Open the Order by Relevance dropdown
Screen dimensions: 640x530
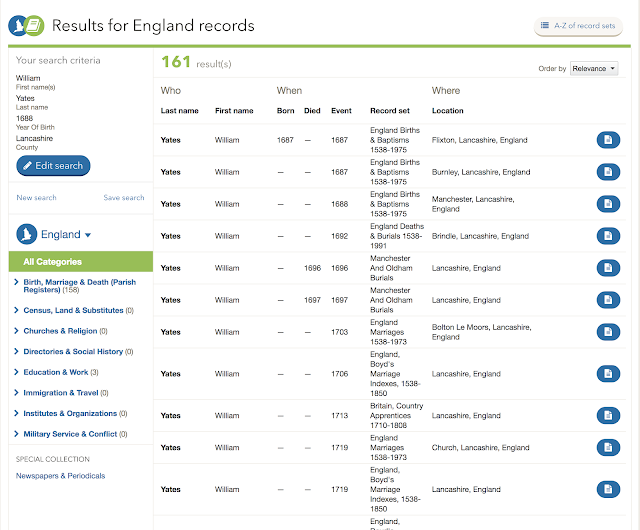pyautogui.click(x=594, y=69)
